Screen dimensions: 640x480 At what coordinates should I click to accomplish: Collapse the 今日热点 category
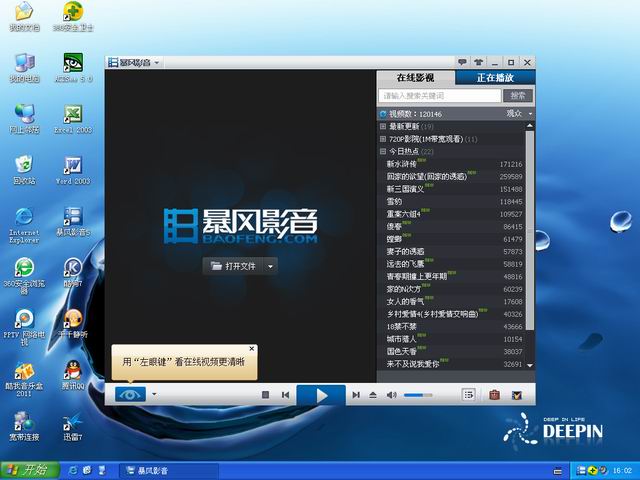point(383,151)
